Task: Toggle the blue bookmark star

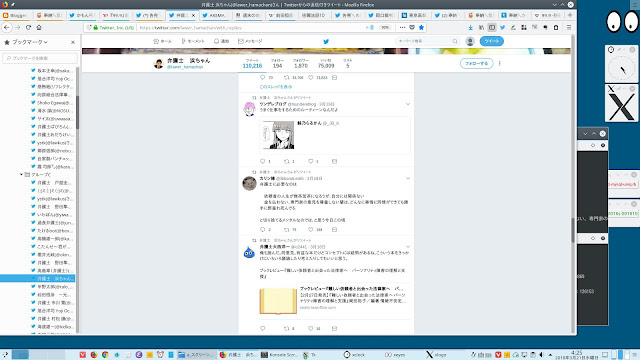Action: tap(421, 27)
